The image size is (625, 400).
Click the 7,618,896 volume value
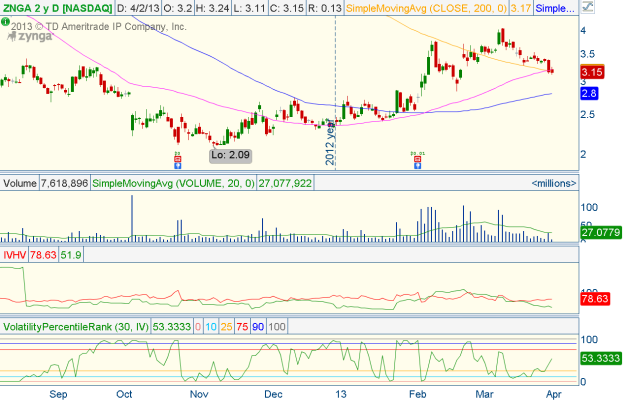pos(64,183)
